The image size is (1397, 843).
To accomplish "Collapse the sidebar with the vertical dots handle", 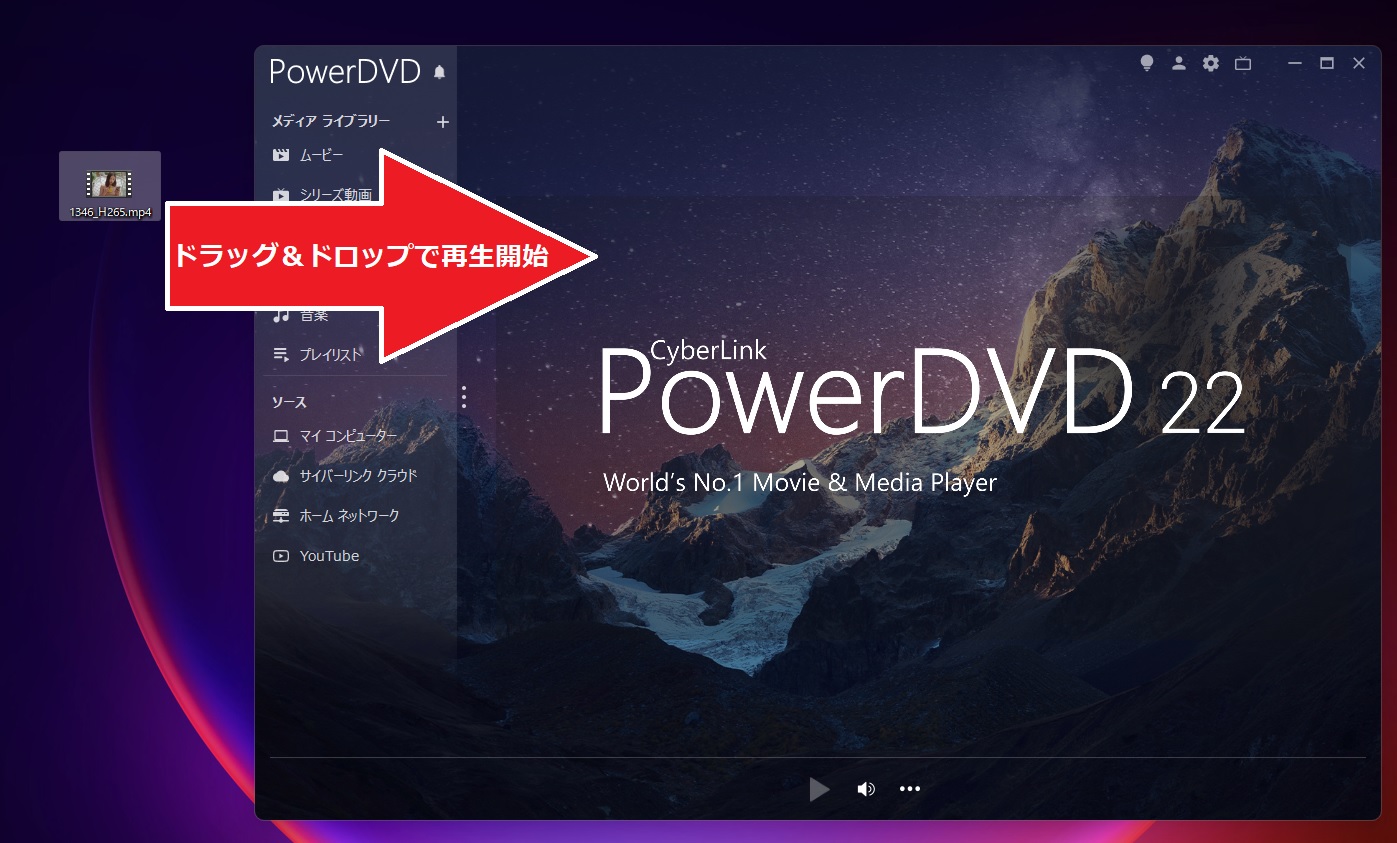I will tap(463, 397).
